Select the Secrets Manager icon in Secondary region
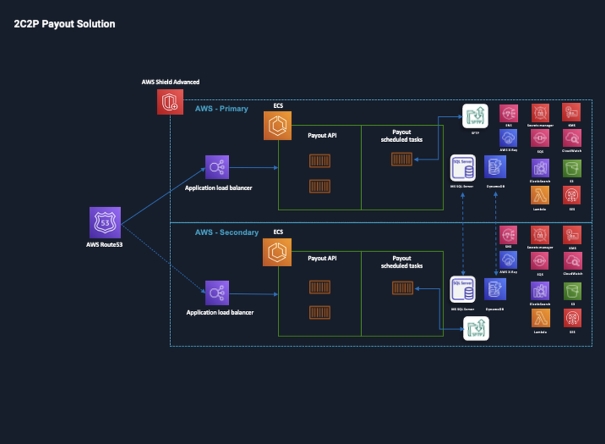The height and width of the screenshot is (444, 605). click(x=540, y=234)
